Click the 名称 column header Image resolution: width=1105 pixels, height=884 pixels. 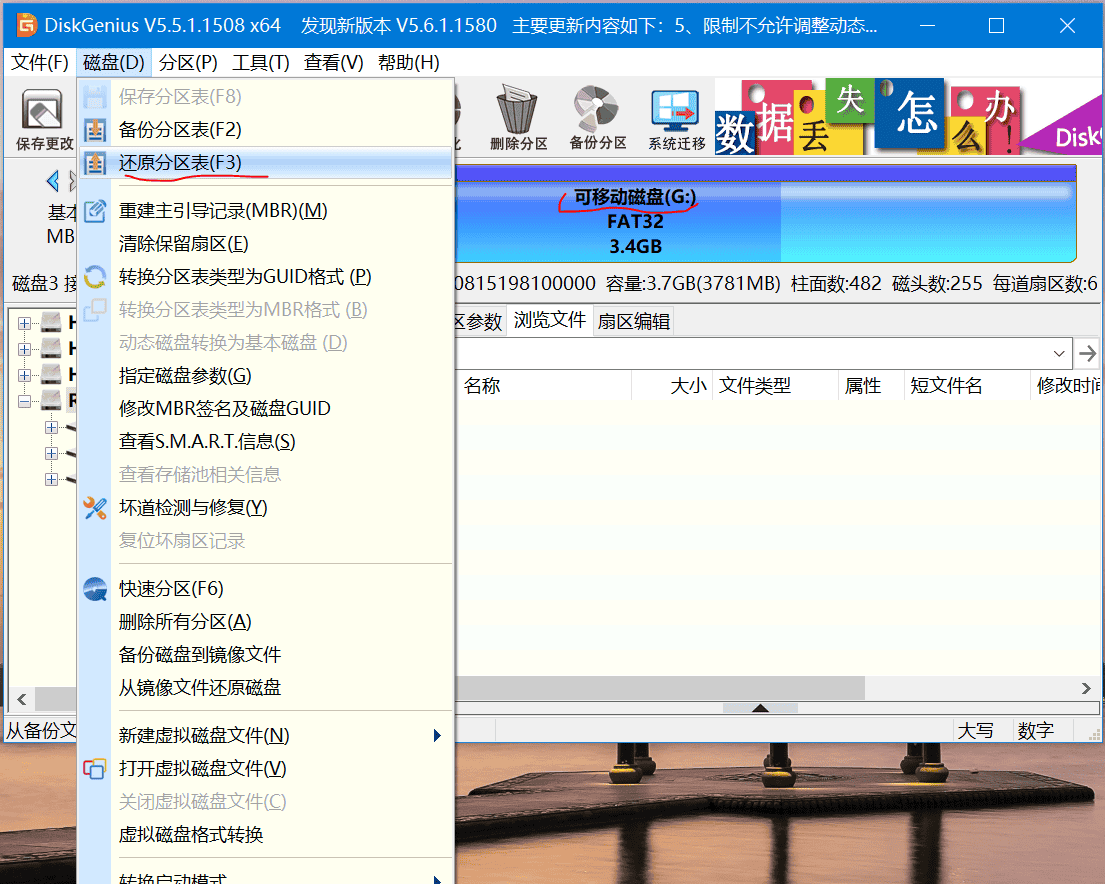pos(482,386)
